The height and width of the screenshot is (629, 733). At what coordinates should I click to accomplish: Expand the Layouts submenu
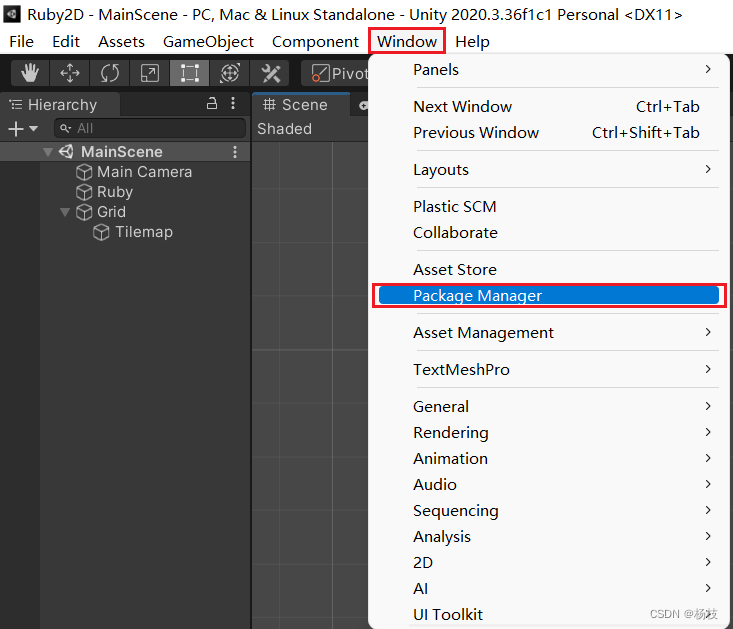click(548, 170)
